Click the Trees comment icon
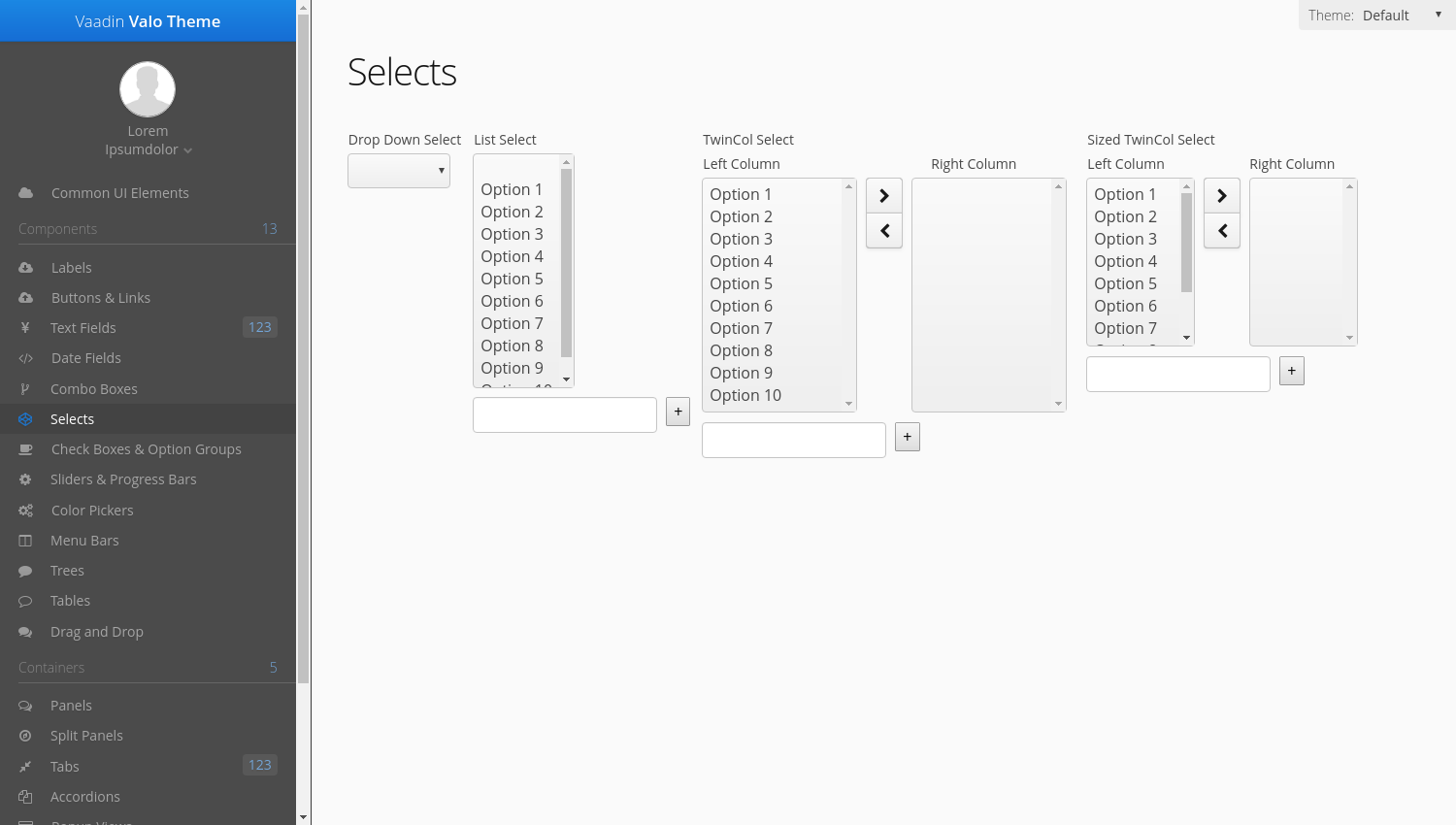Viewport: 1456px width, 825px height. (x=25, y=571)
